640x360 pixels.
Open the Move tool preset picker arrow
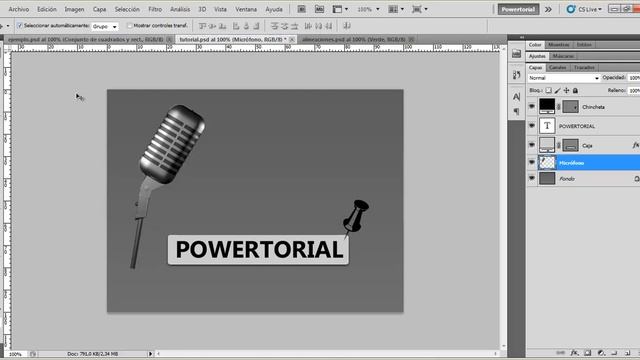(8, 26)
